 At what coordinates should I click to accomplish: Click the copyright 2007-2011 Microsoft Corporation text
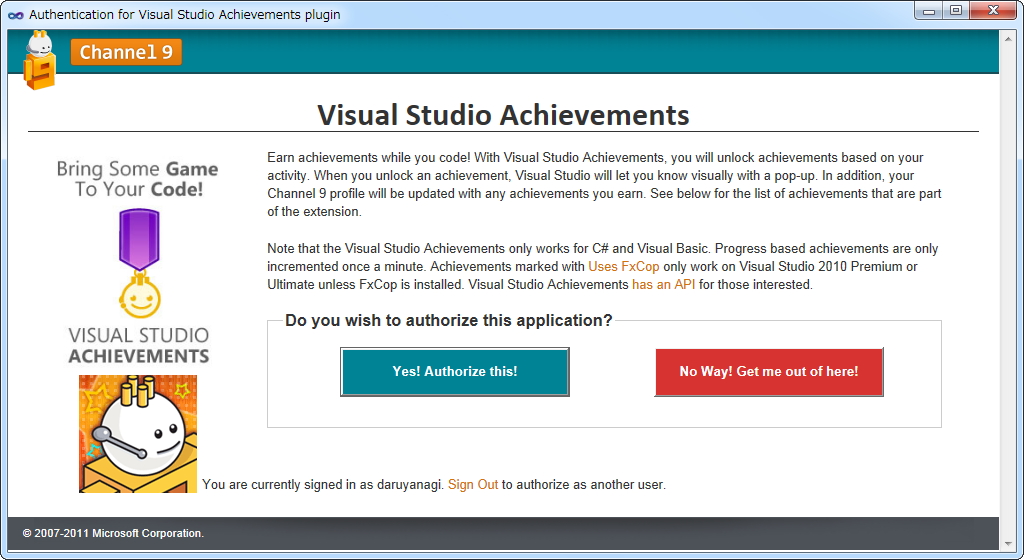(113, 533)
